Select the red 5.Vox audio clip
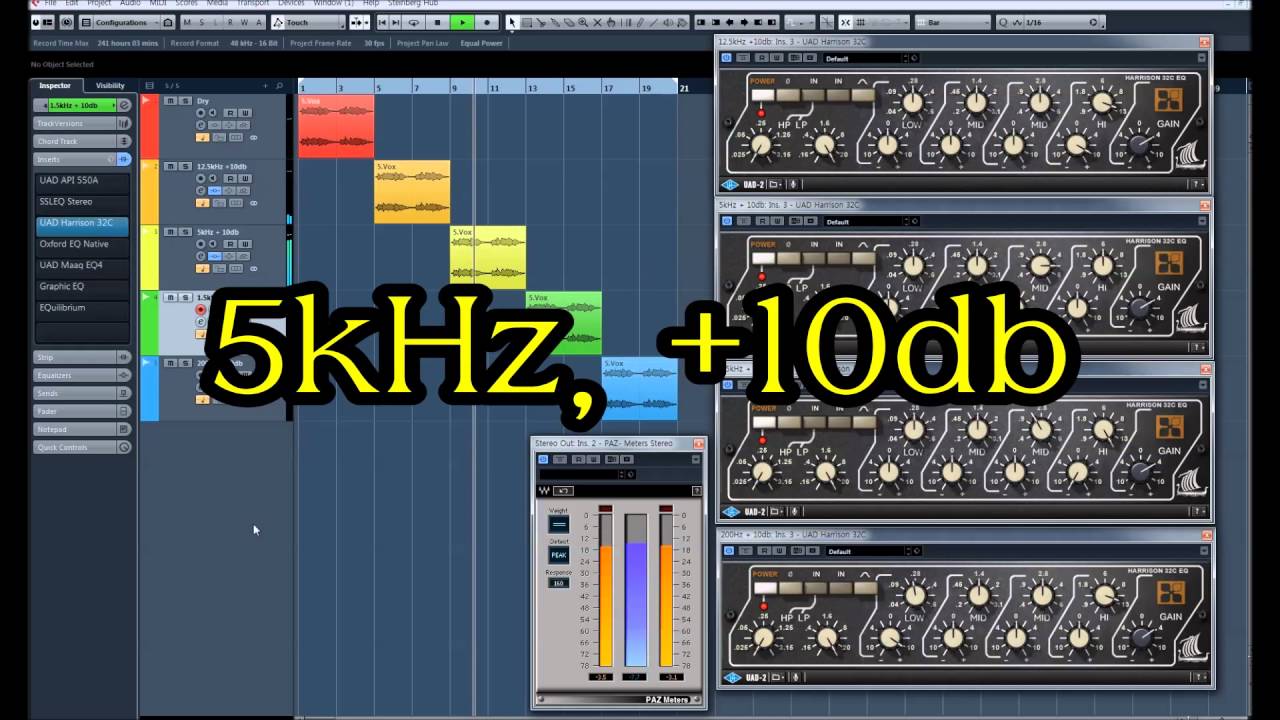This screenshot has height=720, width=1280. (336, 126)
